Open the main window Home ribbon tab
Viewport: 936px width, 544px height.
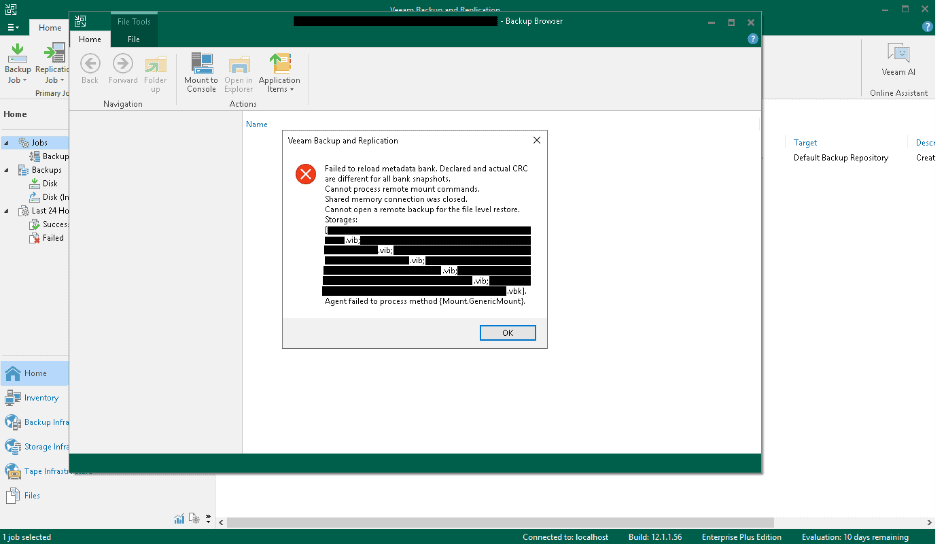[x=50, y=27]
